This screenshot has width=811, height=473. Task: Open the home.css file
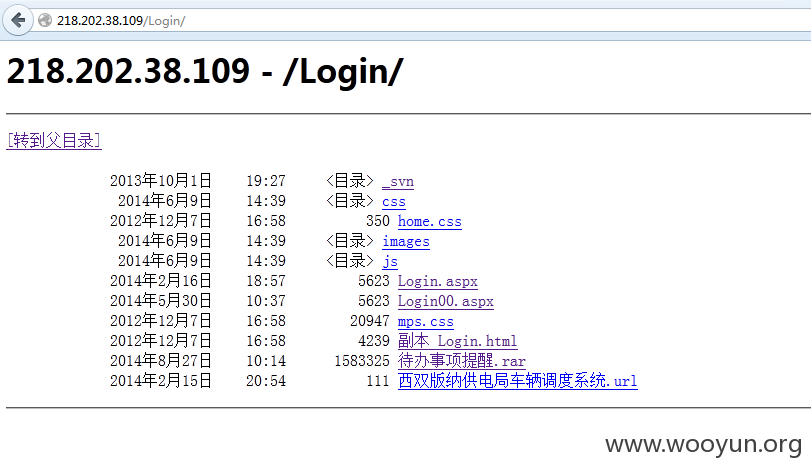click(429, 221)
